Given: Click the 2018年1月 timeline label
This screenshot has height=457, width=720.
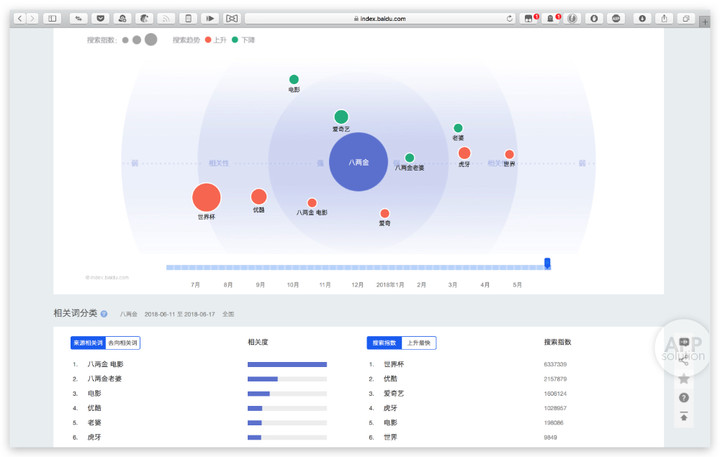Looking at the screenshot, I should (390, 285).
